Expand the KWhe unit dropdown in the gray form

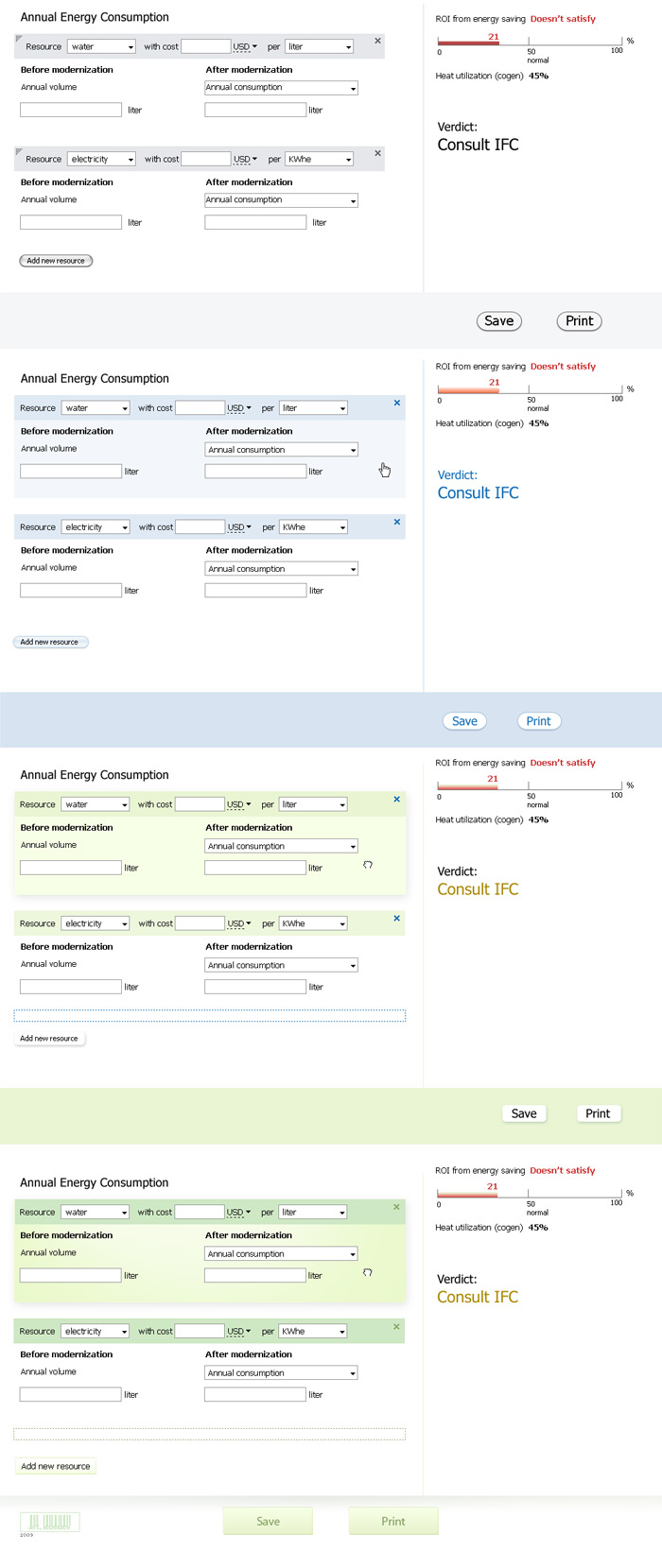[x=320, y=160]
